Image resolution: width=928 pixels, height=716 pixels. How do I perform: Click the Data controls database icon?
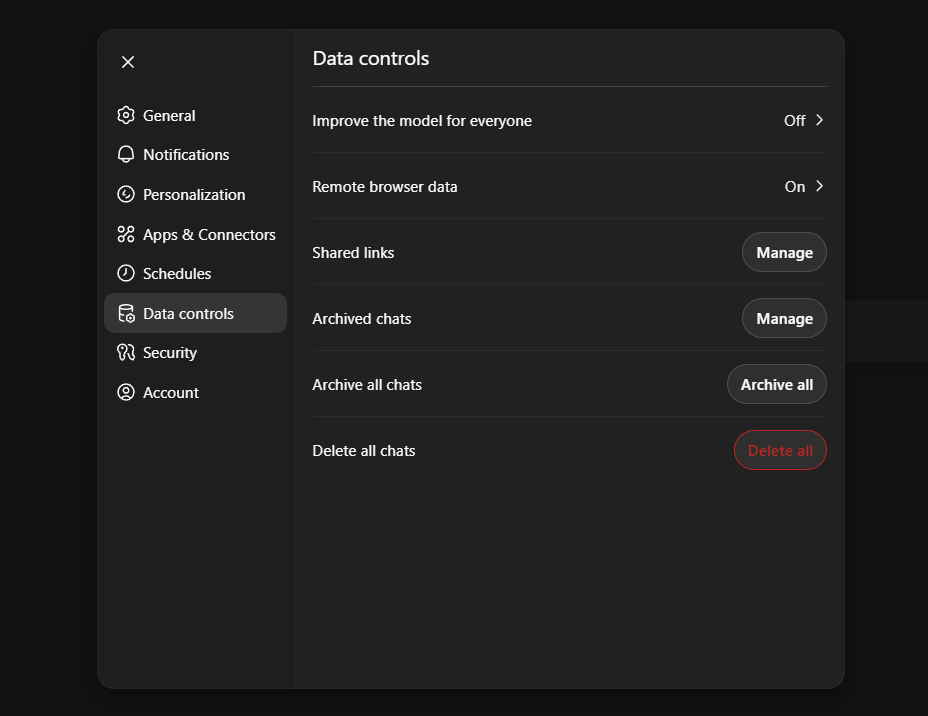[x=126, y=313]
